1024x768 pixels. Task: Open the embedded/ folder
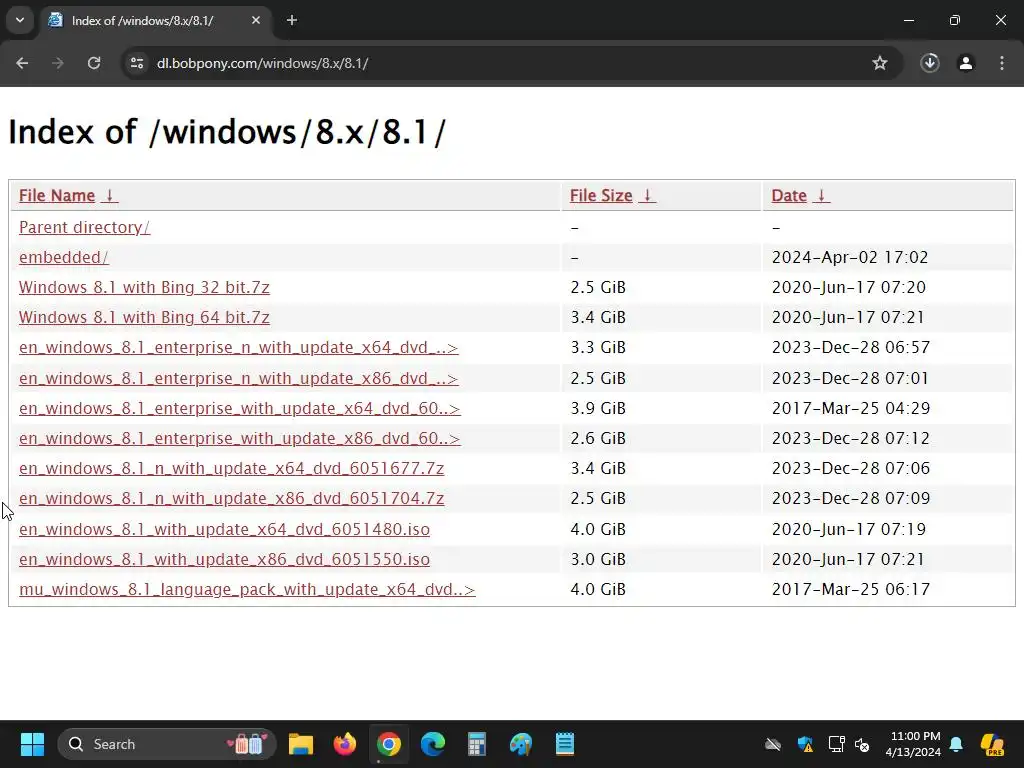tap(63, 257)
